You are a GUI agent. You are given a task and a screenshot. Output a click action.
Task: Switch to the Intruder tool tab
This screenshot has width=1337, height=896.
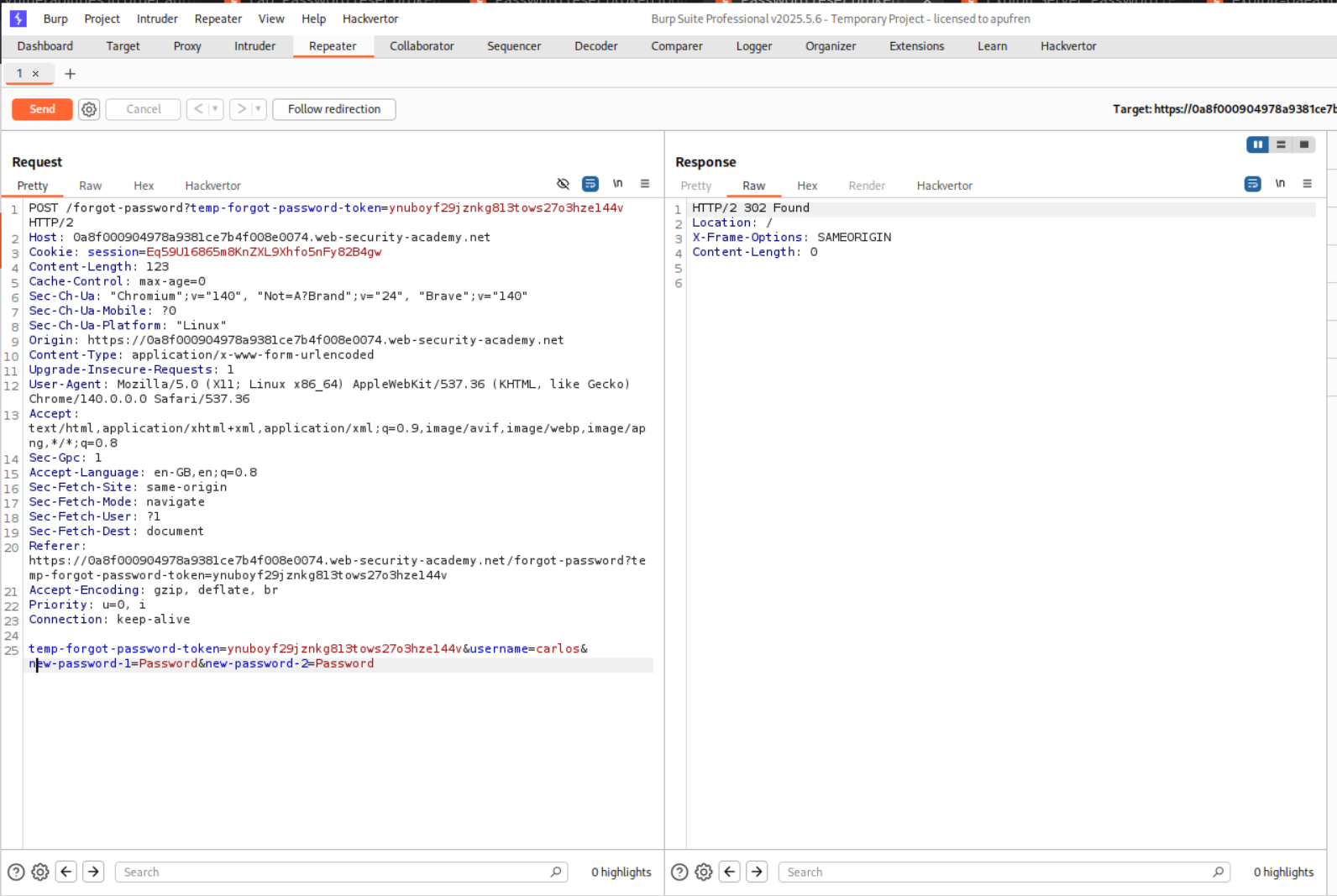tap(254, 46)
